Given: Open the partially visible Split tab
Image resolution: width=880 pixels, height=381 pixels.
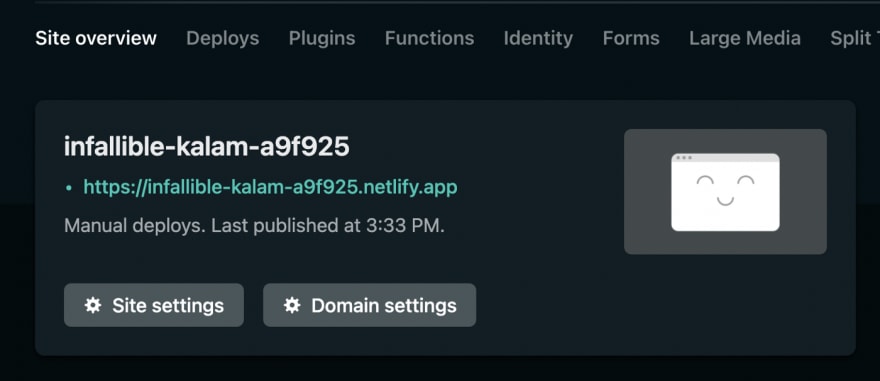Looking at the screenshot, I should pos(855,38).
